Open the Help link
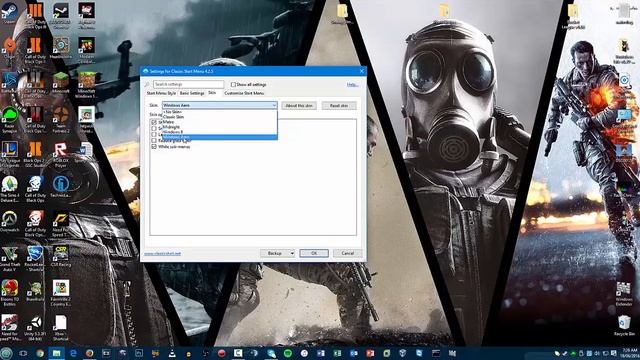The image size is (640, 360). click(x=352, y=84)
